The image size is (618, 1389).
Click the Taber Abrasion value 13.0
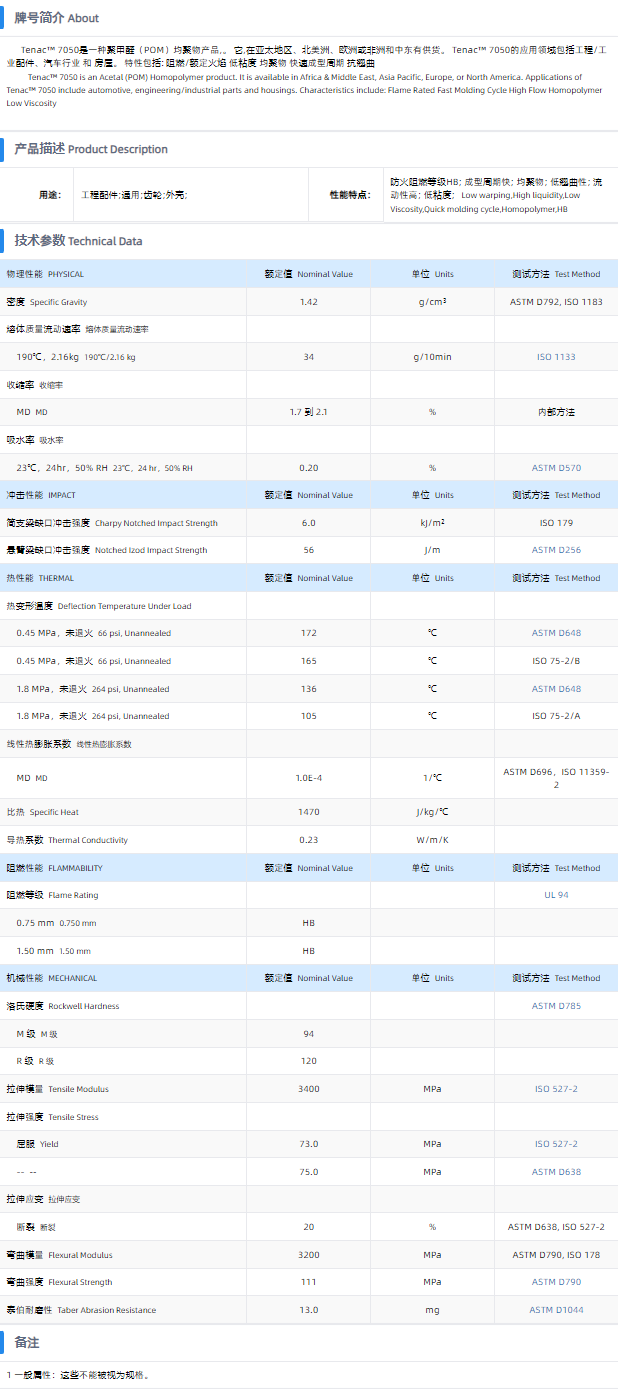click(x=309, y=1310)
